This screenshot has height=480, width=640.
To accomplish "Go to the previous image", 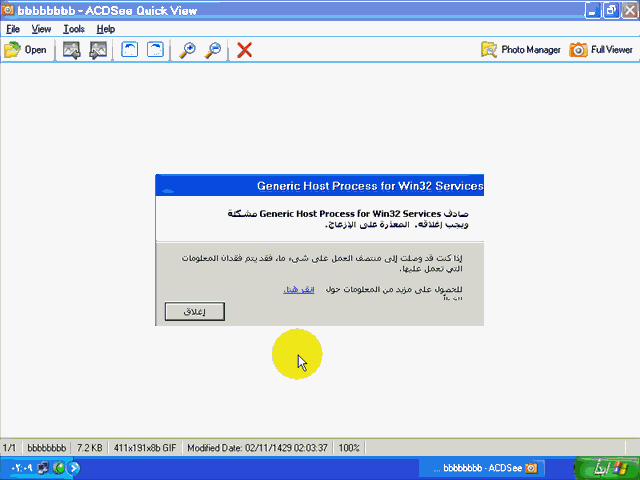I will click(72, 50).
